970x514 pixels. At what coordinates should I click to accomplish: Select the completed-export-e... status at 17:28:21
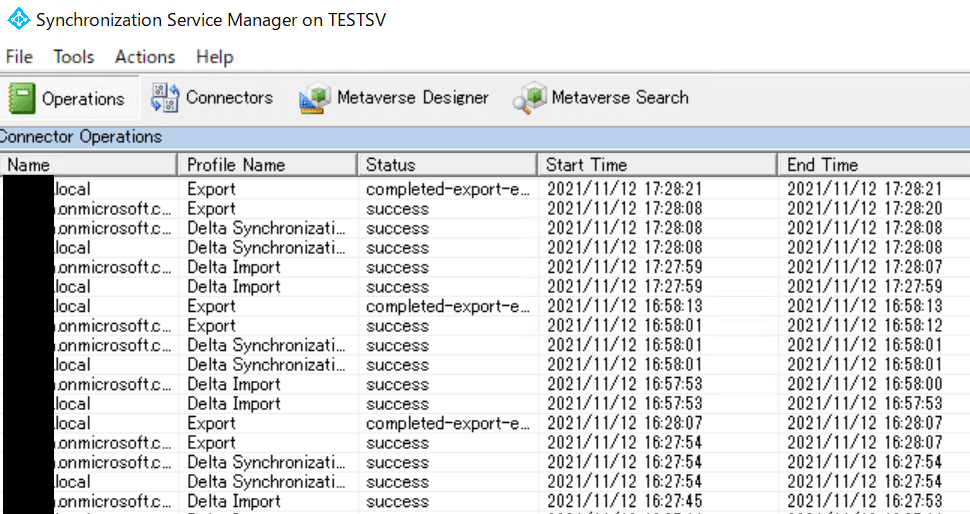click(x=448, y=189)
